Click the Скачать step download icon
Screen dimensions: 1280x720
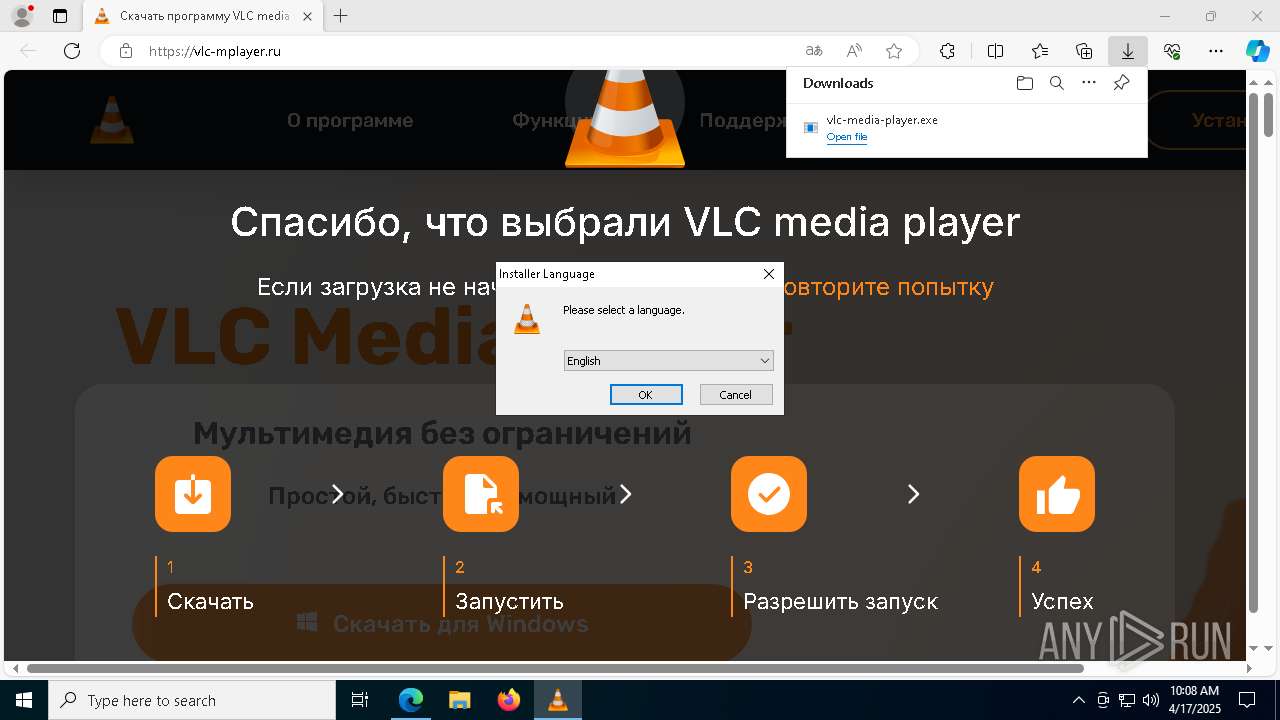tap(193, 494)
